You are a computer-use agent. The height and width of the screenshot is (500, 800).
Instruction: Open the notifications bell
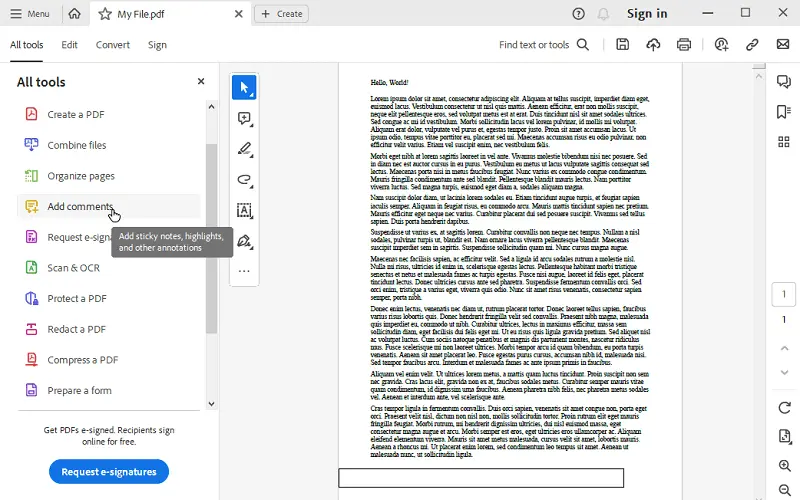(x=603, y=14)
